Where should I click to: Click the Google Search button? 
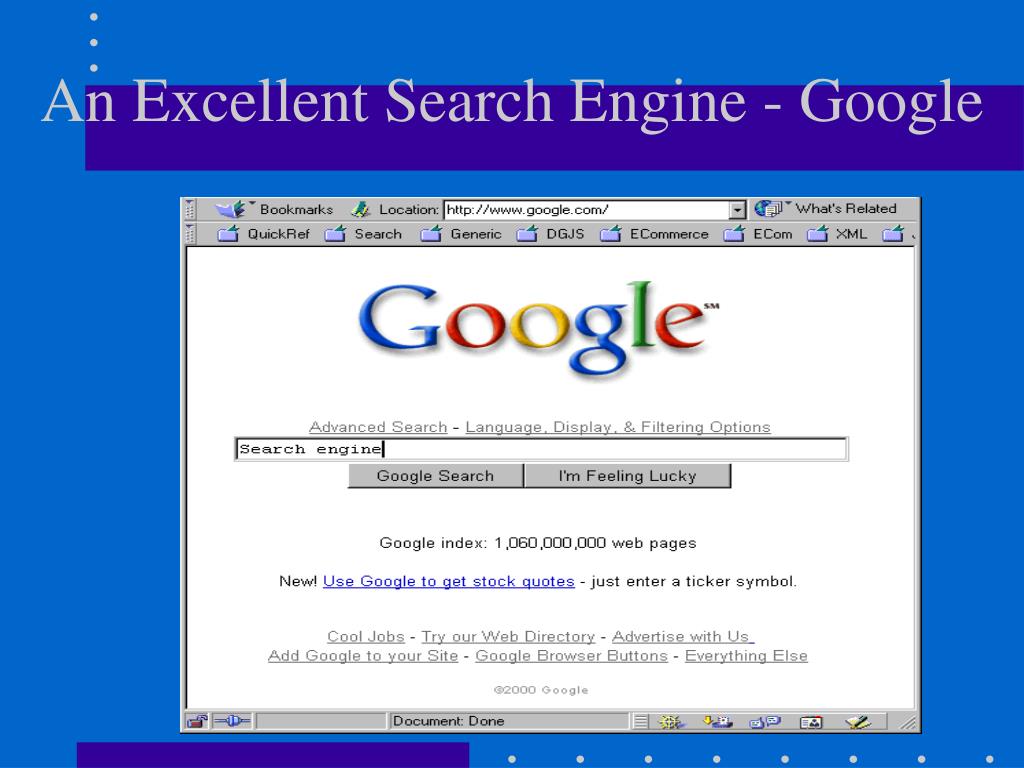coord(436,476)
